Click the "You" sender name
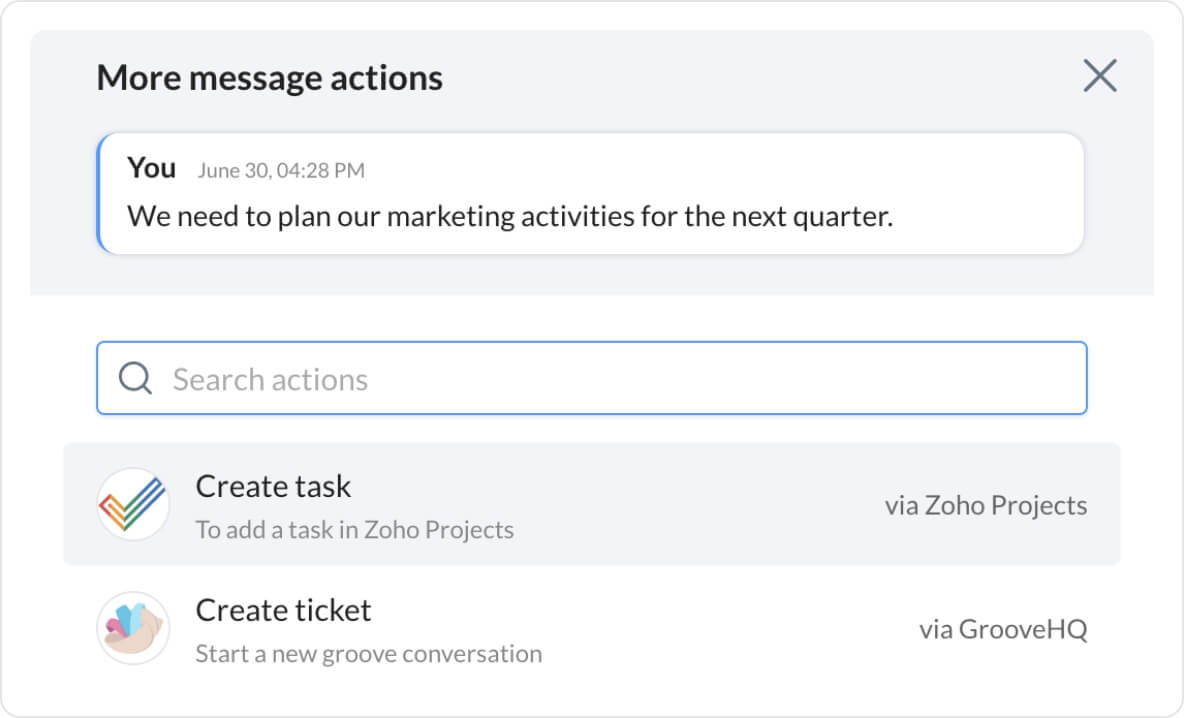 [151, 168]
